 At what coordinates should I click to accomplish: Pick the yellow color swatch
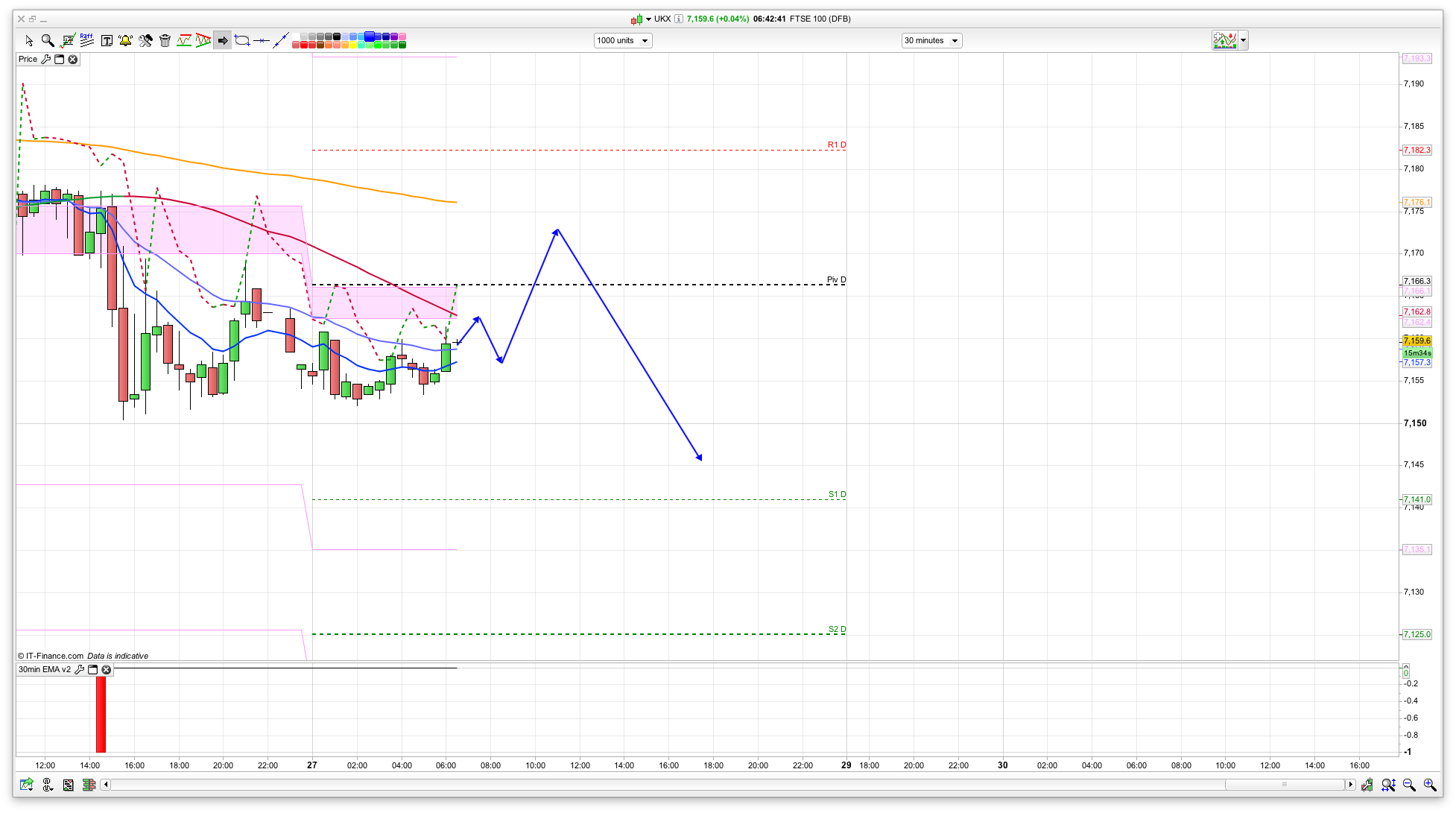352,45
